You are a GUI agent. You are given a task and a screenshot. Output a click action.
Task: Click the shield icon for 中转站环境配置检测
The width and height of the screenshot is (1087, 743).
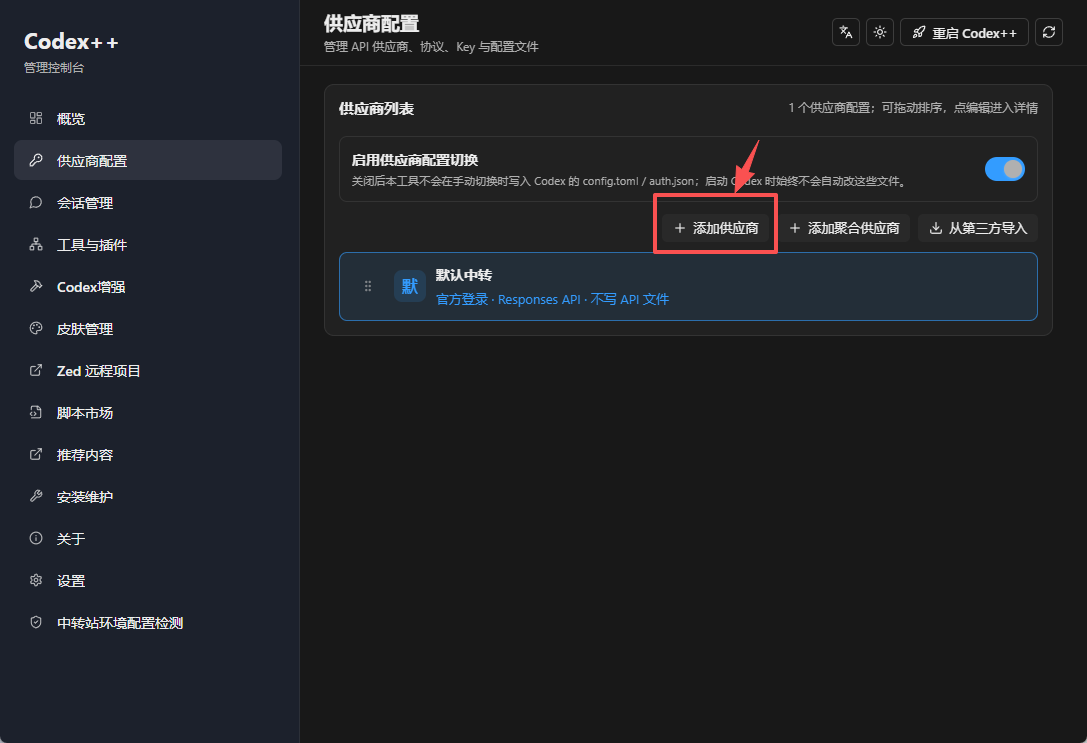click(36, 622)
